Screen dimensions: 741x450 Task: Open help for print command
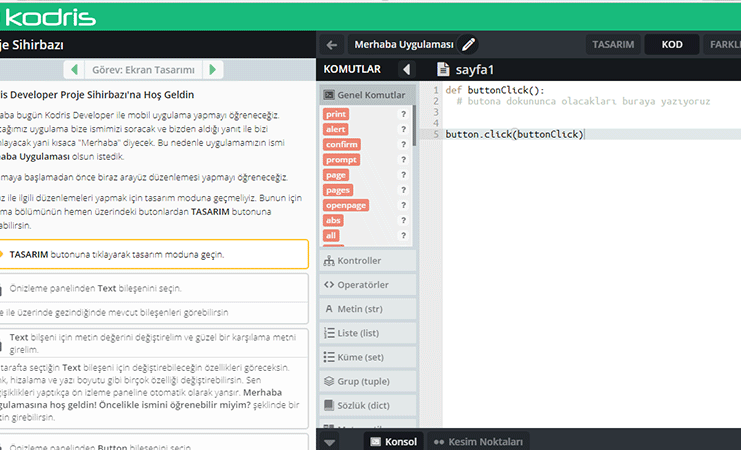404,114
